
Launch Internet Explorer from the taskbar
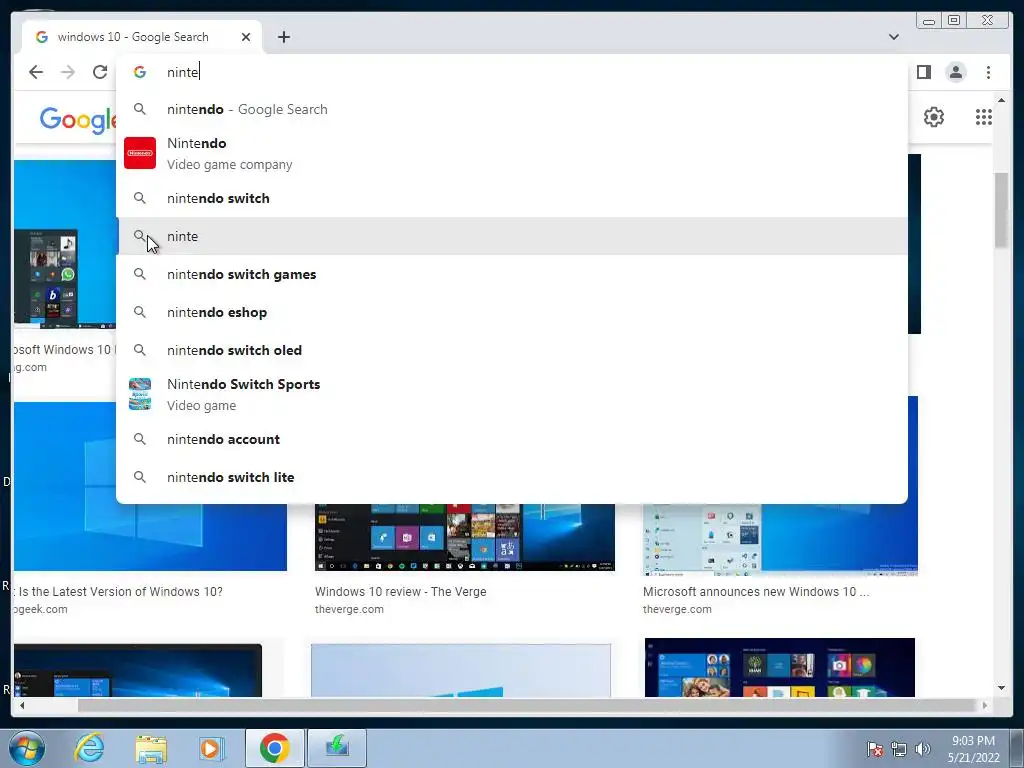tap(89, 748)
